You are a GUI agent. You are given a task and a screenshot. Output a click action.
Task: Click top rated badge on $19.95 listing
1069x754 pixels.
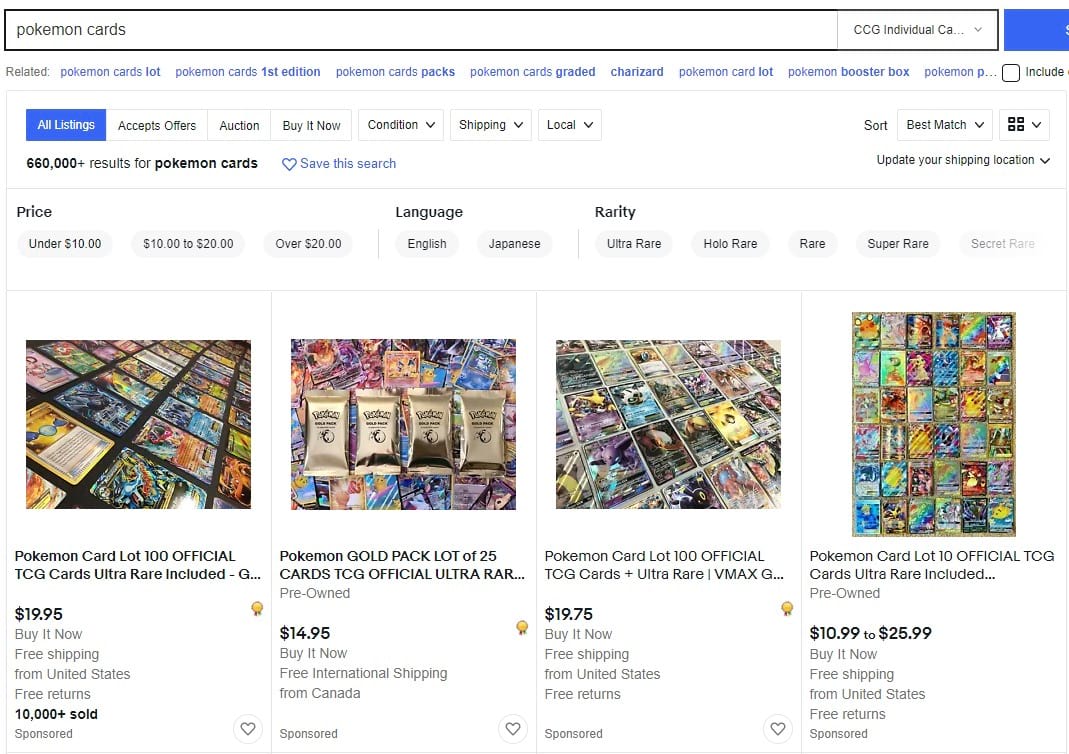coord(257,608)
